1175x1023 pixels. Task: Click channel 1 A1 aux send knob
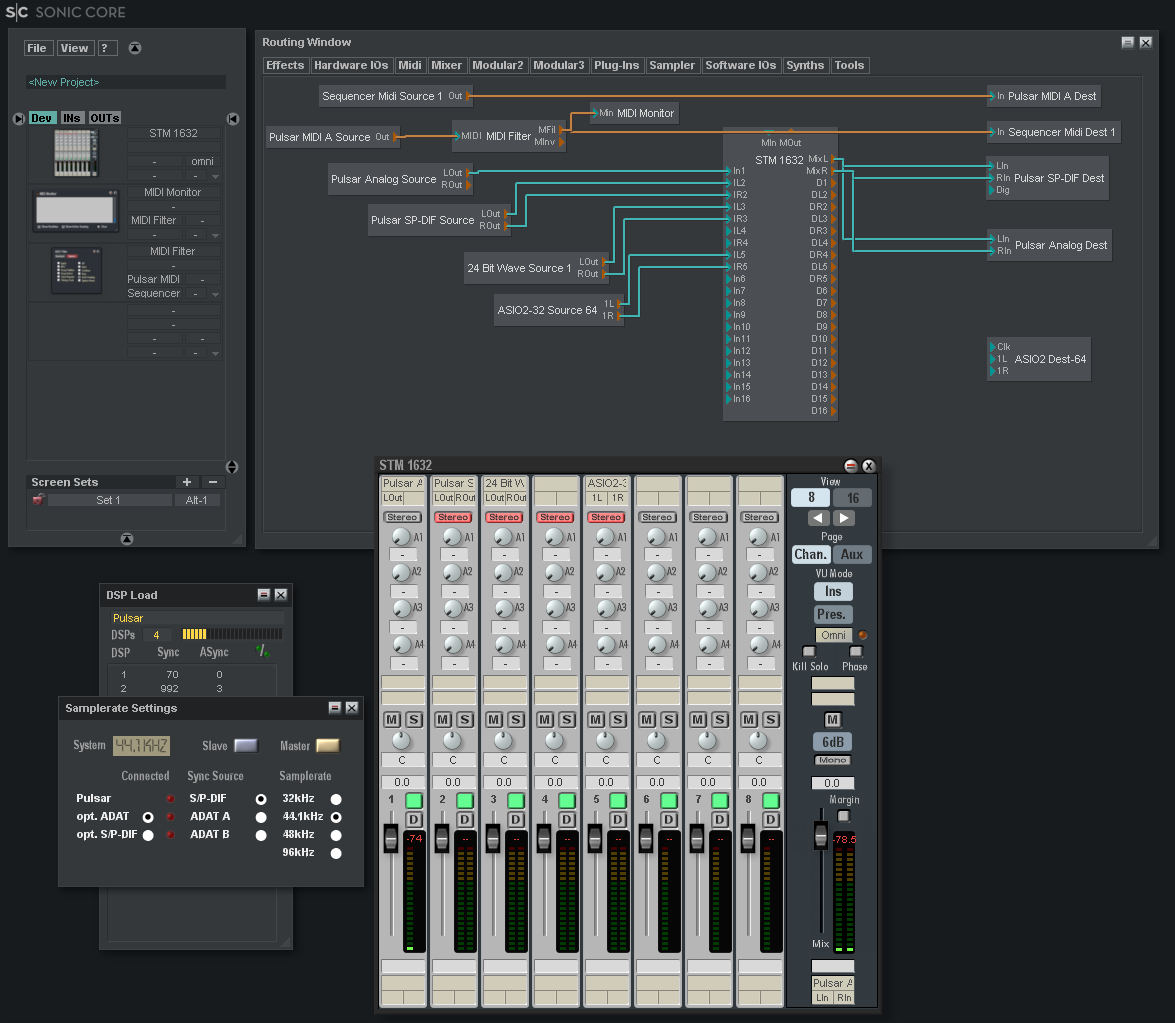pyautogui.click(x=402, y=537)
